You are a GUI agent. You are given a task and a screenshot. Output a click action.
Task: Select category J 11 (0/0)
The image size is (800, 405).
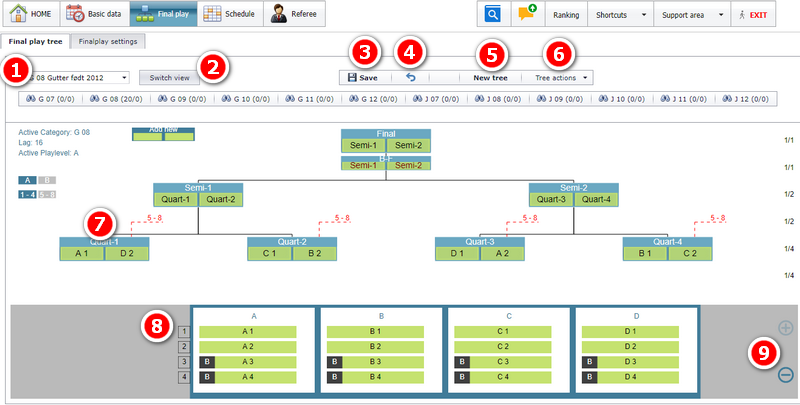tap(684, 98)
